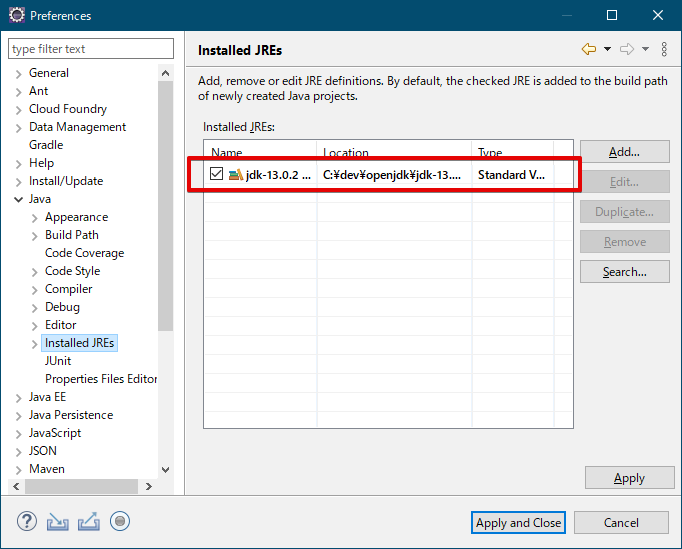
Task: Select Java Persistence tree item
Action: pyautogui.click(x=71, y=415)
